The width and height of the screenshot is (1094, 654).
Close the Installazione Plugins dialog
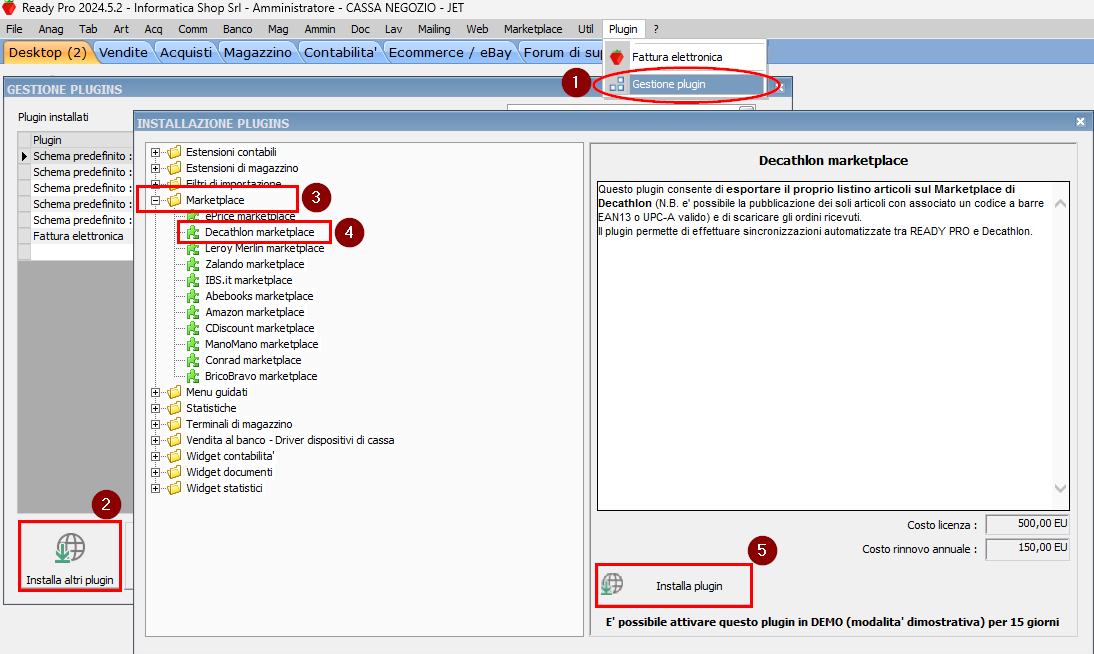[x=1080, y=122]
